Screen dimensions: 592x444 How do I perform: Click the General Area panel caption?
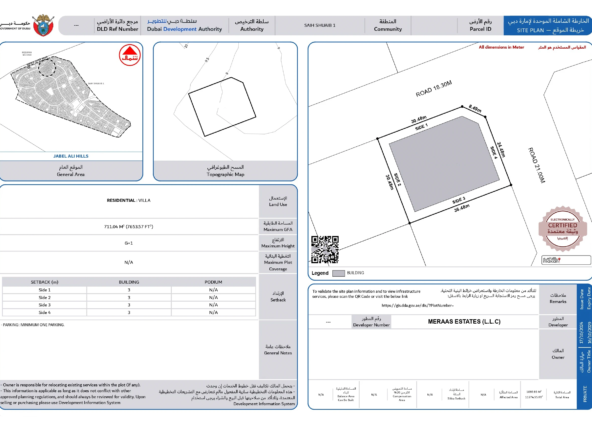coord(71,171)
